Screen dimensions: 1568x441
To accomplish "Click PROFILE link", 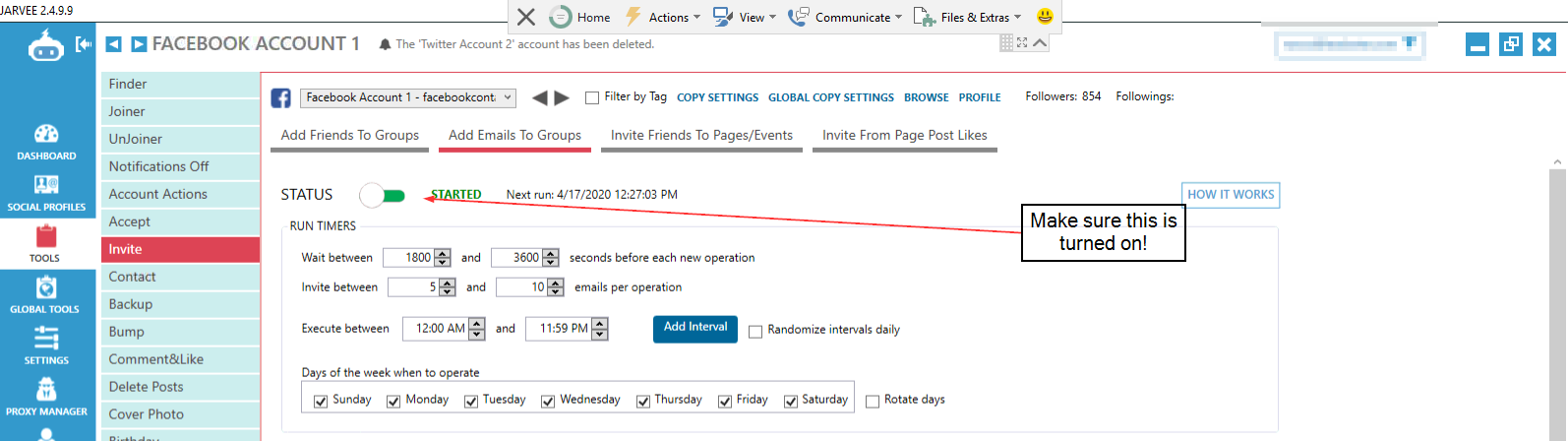I will tap(980, 97).
